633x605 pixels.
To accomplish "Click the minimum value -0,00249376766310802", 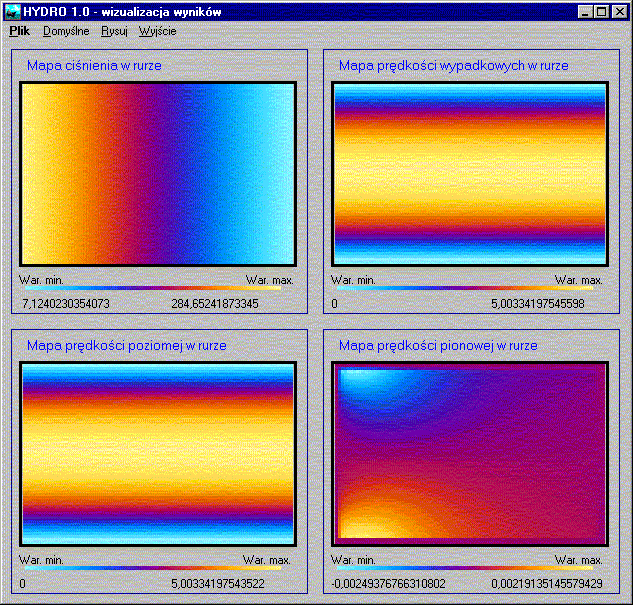I will click(x=388, y=584).
